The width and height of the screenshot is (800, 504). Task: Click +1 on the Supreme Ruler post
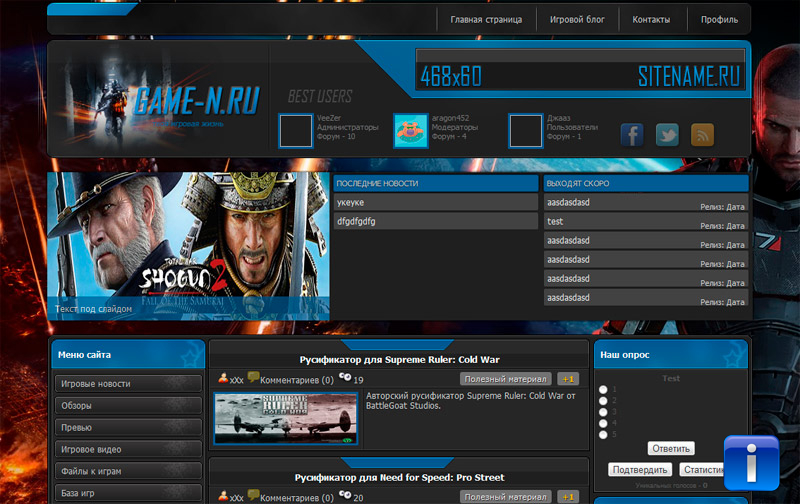pos(568,379)
